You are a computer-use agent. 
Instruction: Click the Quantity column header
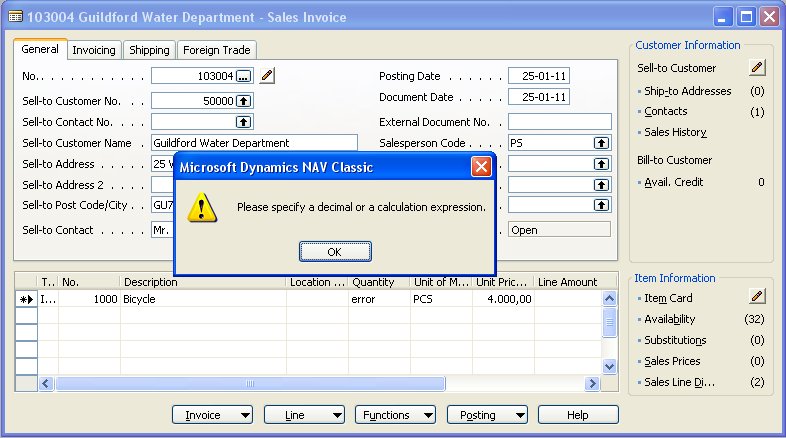(x=379, y=282)
